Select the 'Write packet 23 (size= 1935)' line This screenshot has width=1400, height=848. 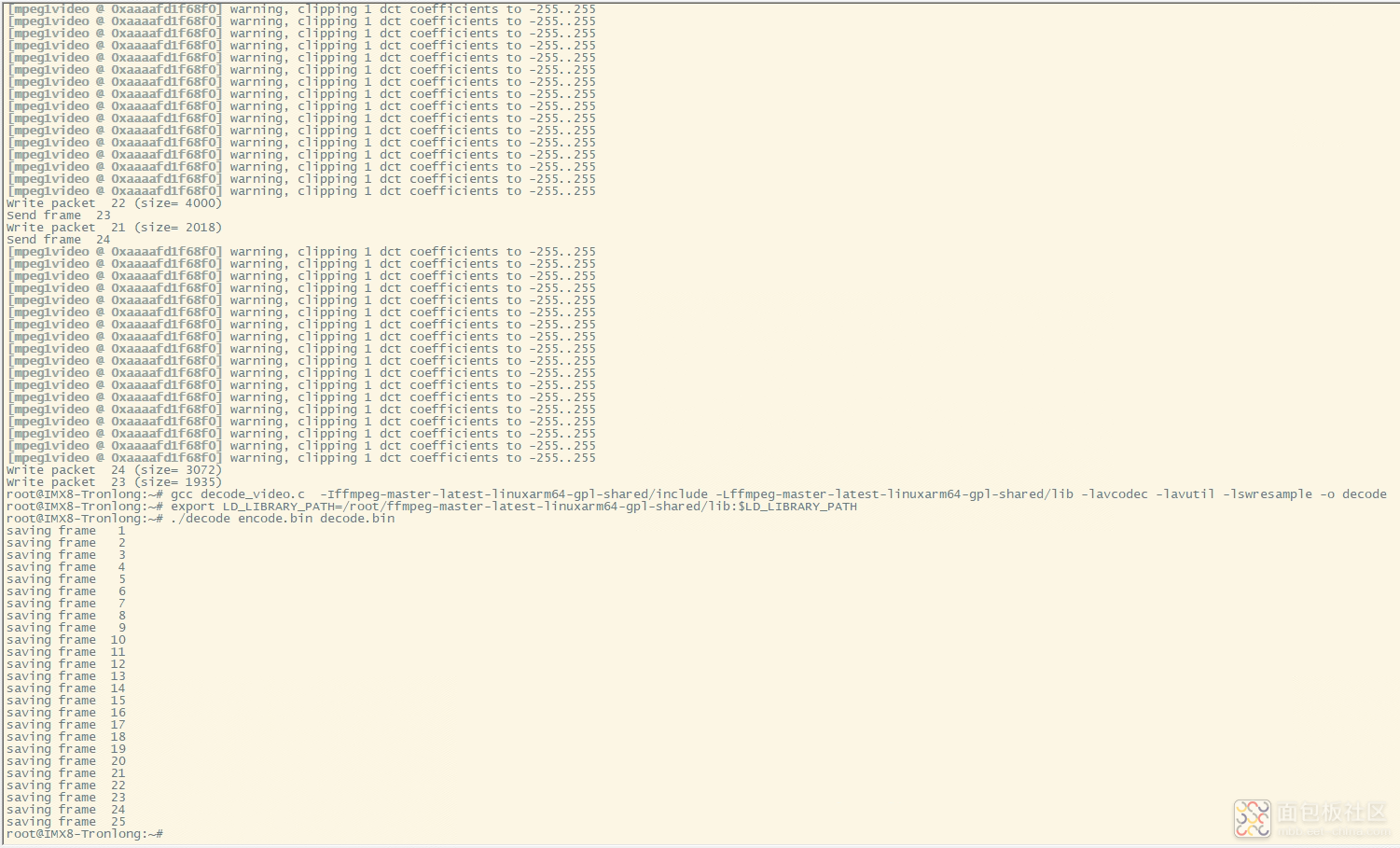[x=114, y=482]
